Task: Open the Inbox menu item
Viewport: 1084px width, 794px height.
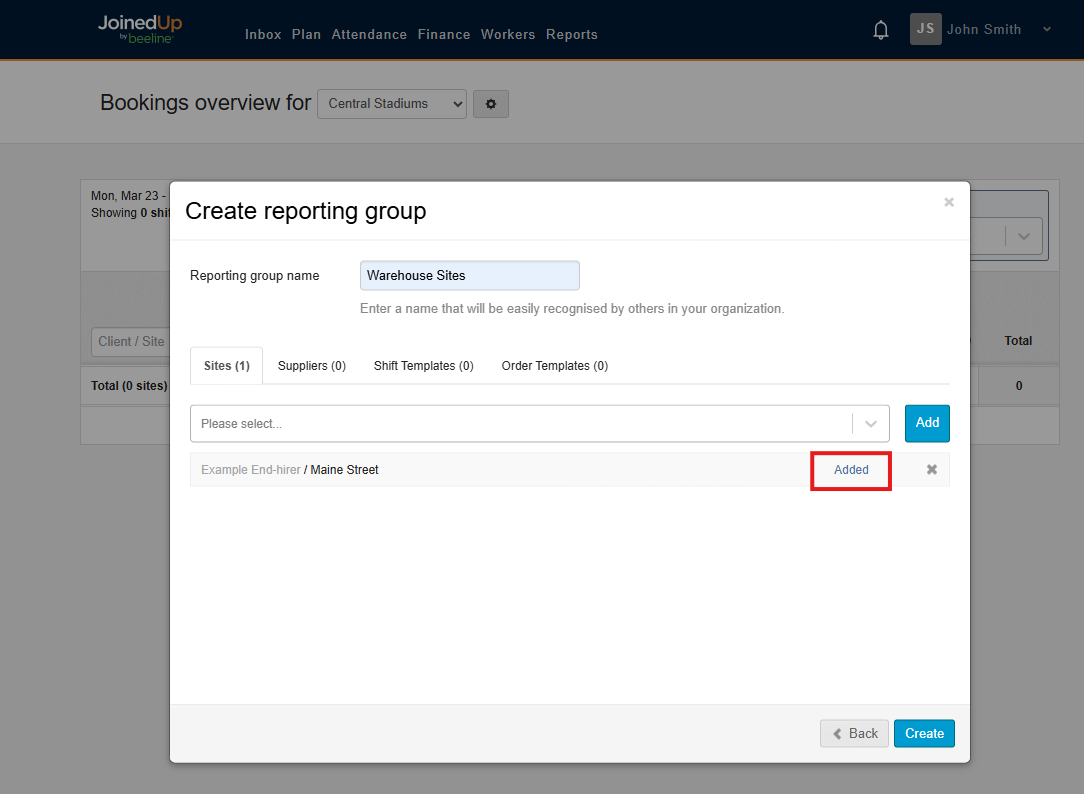Action: [x=263, y=35]
